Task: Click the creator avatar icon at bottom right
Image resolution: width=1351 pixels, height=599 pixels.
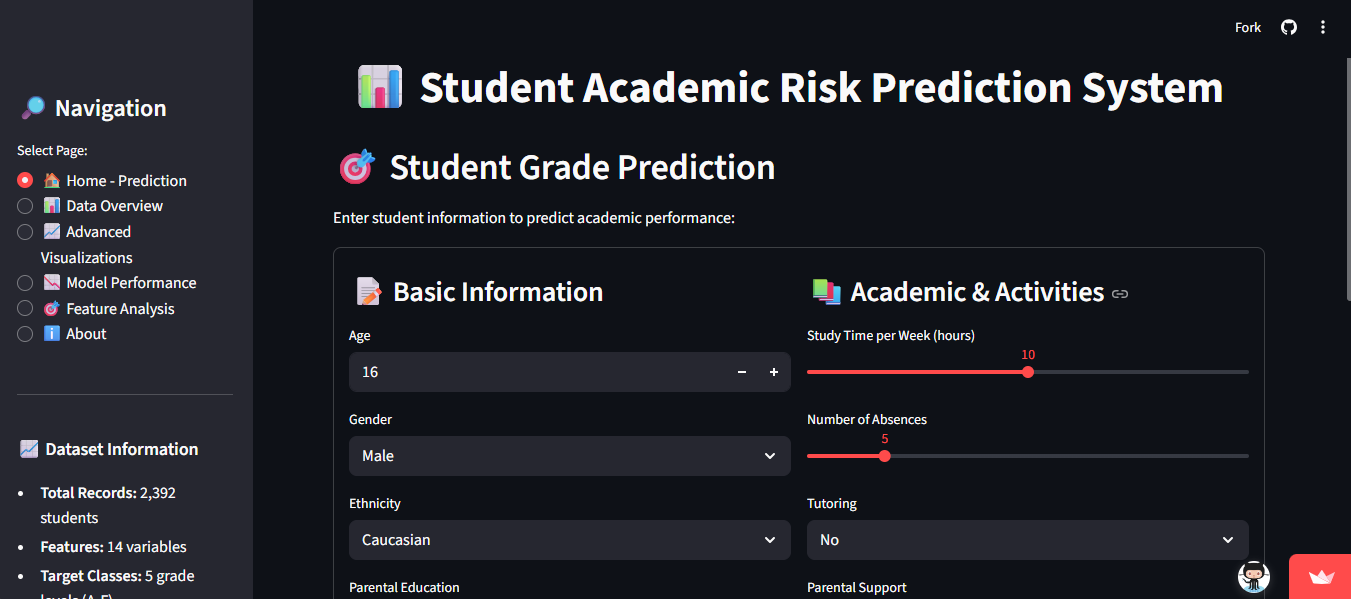Action: click(1254, 576)
